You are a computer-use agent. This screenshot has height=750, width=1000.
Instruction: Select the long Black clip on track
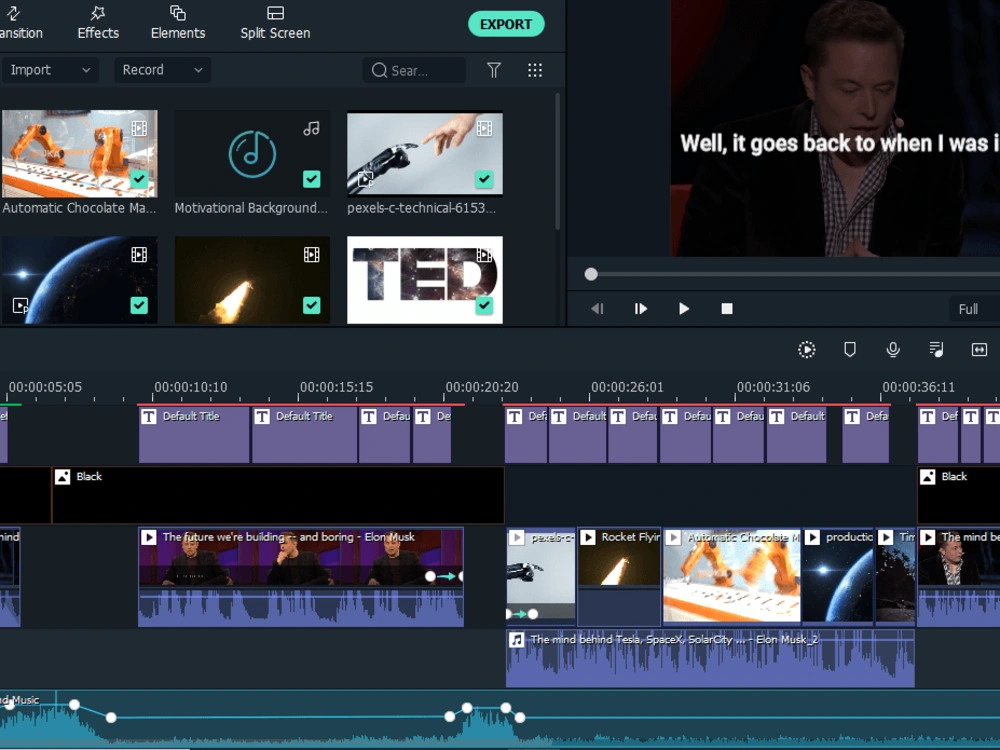click(x=277, y=495)
